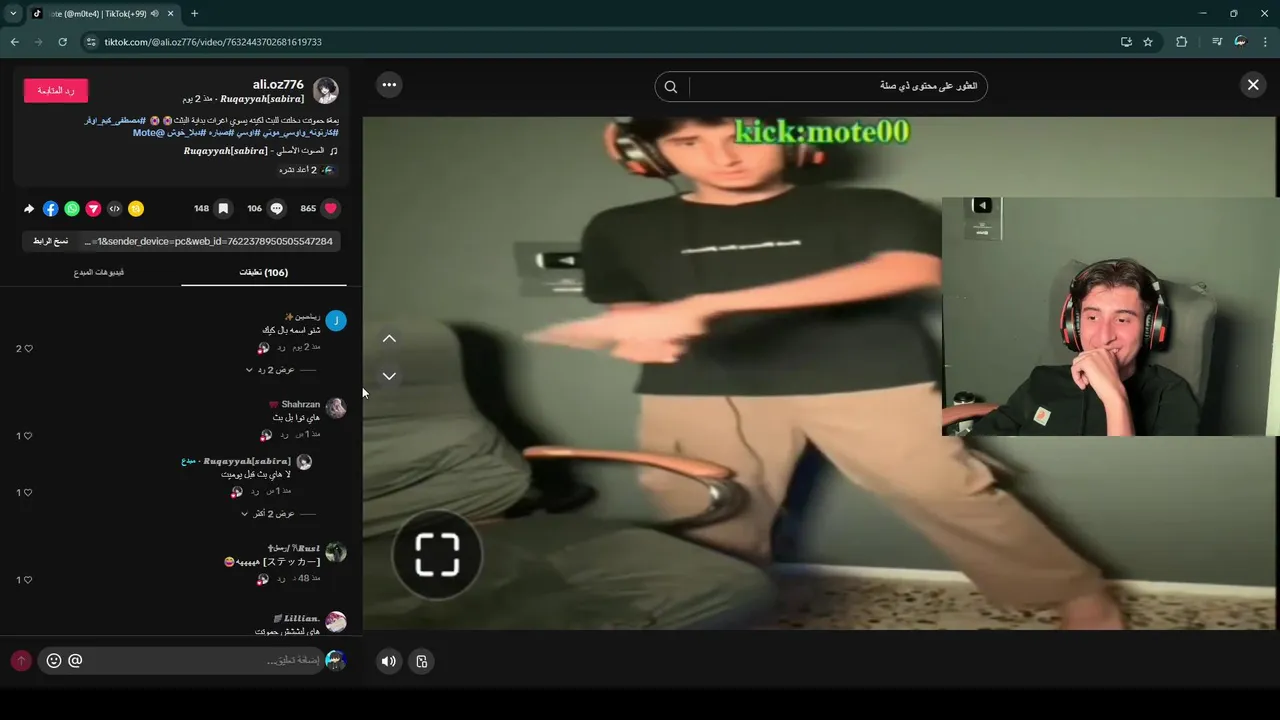The image size is (1280, 720).
Task: Save video using the bookmark icon
Action: pyautogui.click(x=223, y=209)
